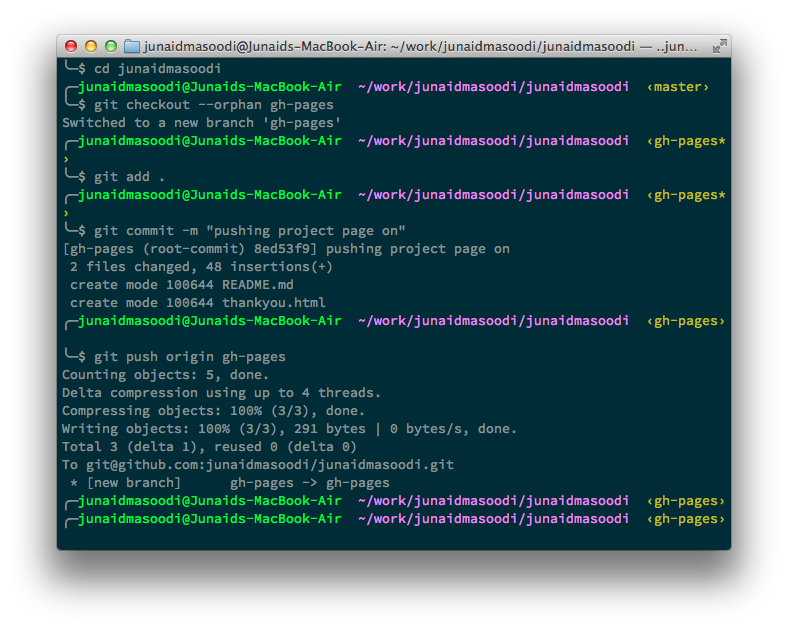Click the commit hash 8ed53f9

285,249
